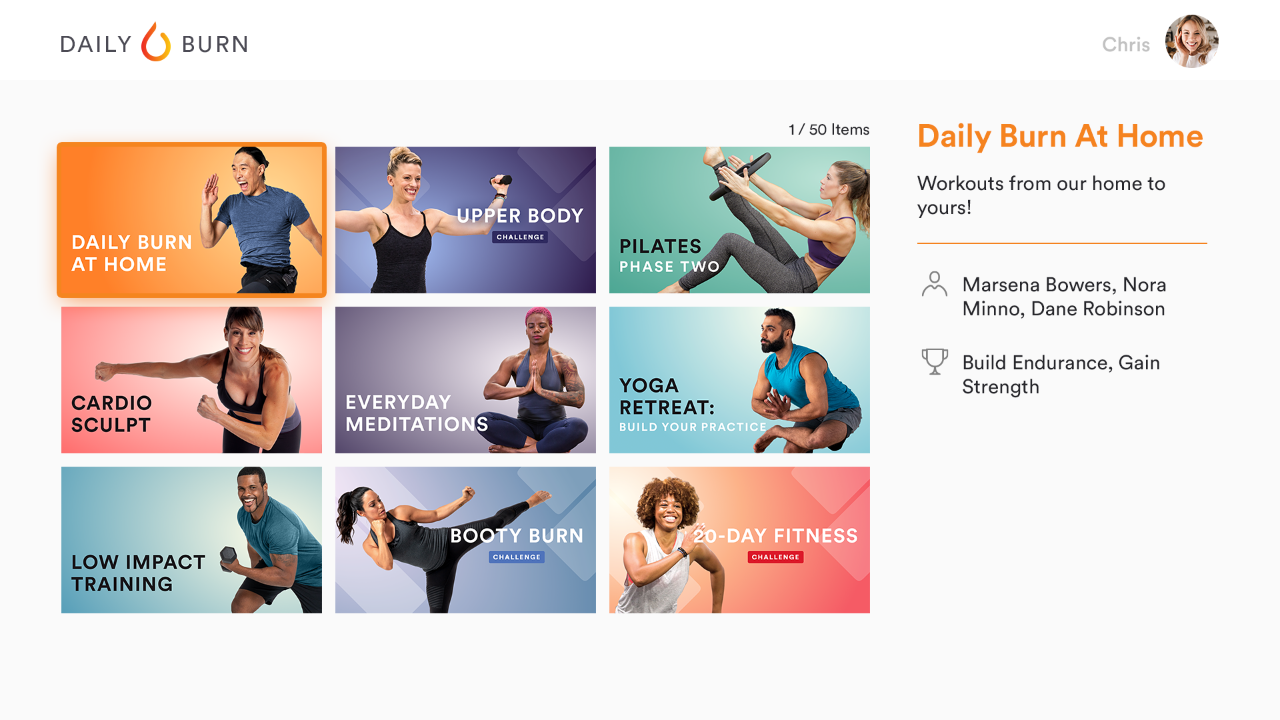
Task: Click the trainers person icon
Action: pos(934,285)
